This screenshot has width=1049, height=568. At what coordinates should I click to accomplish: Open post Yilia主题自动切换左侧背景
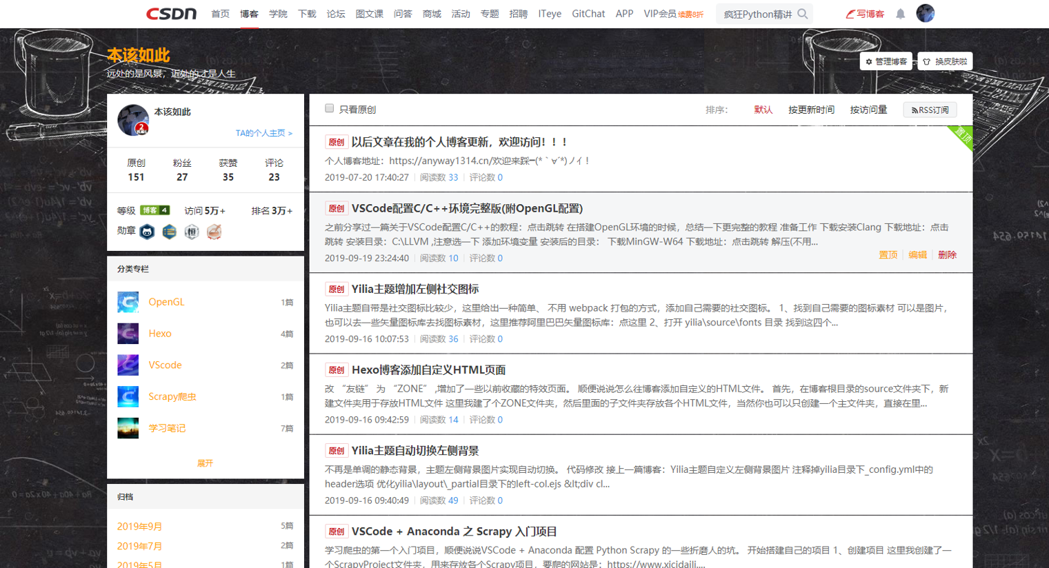click(415, 451)
